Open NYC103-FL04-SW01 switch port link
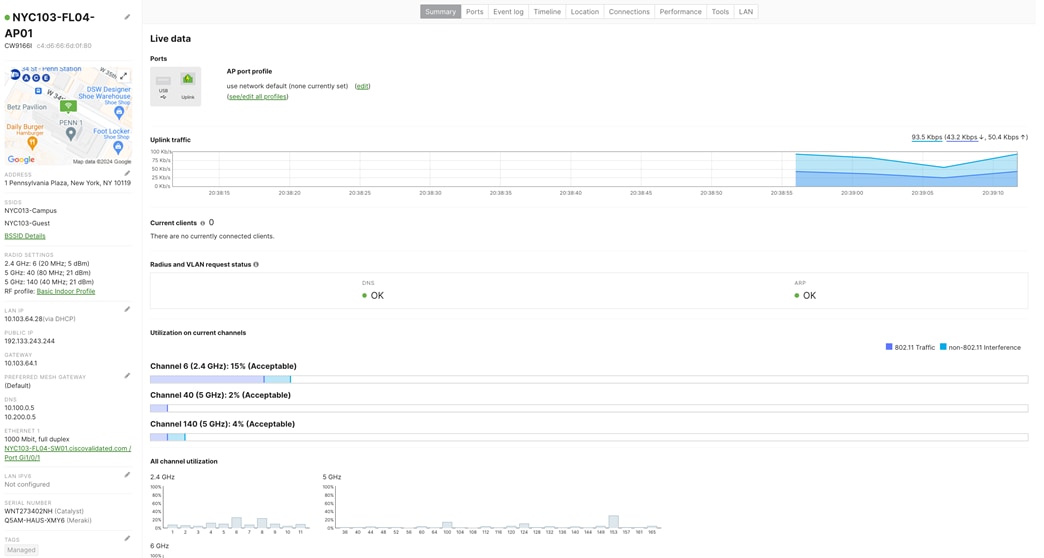1044x558 pixels. (x=67, y=453)
